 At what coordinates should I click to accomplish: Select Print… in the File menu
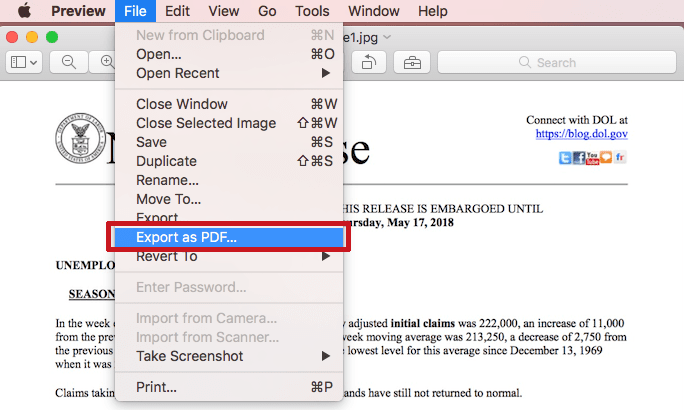(229, 387)
